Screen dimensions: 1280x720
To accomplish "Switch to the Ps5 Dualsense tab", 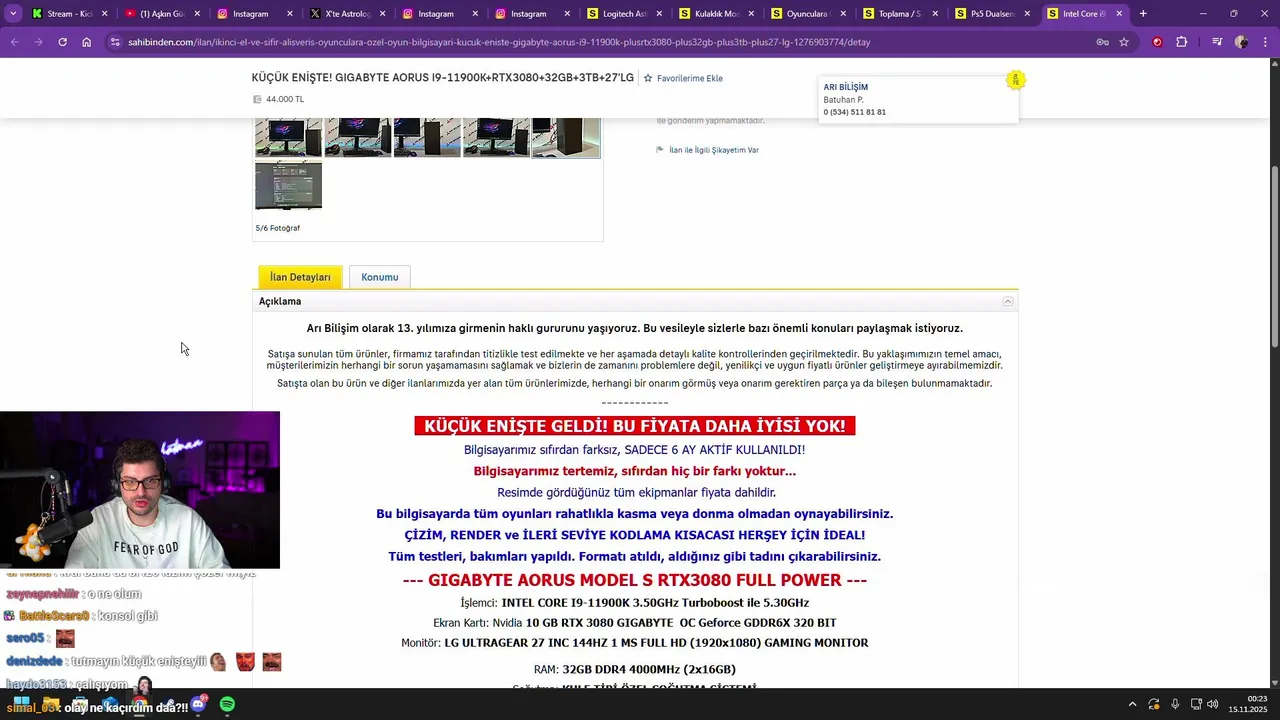I will [992, 14].
